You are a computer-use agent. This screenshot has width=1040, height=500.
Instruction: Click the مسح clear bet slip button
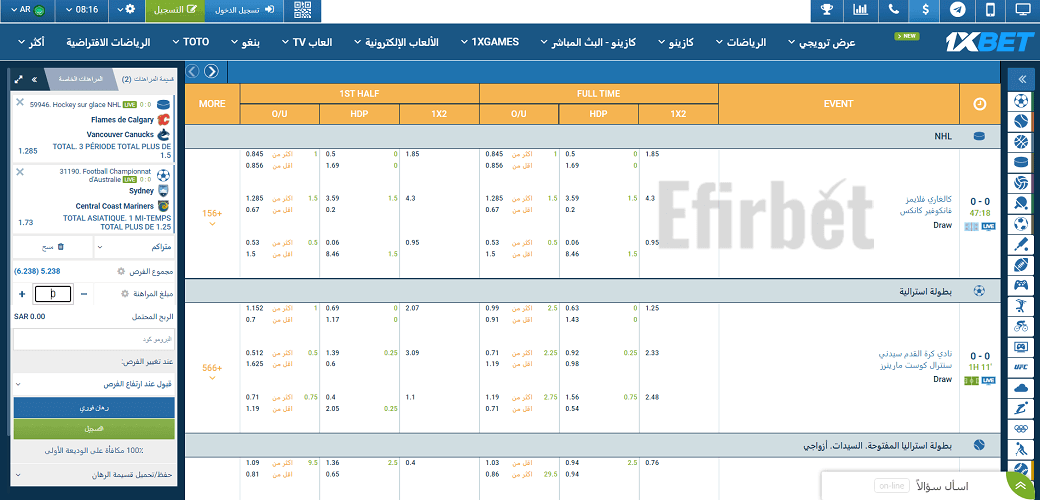(53, 247)
